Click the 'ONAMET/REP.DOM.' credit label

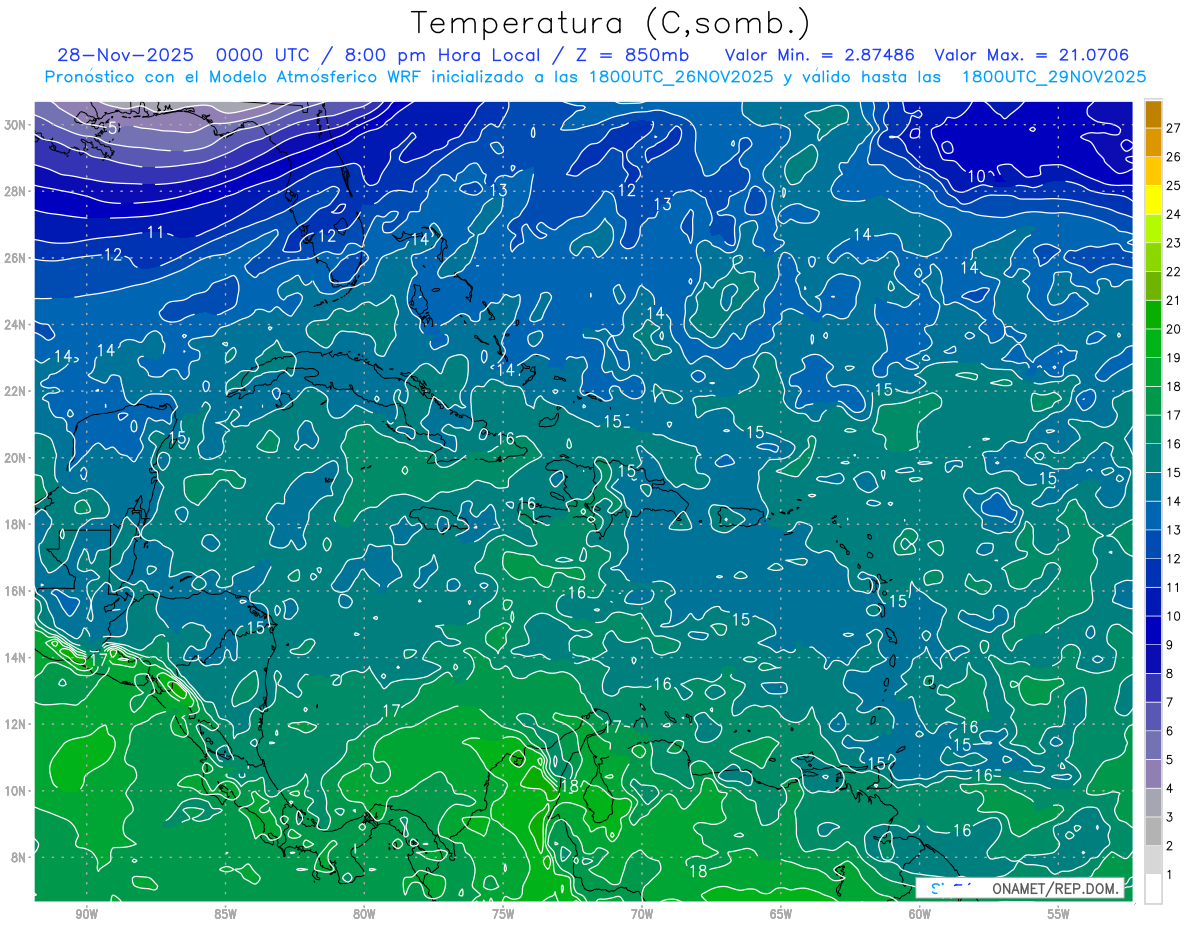(1056, 888)
